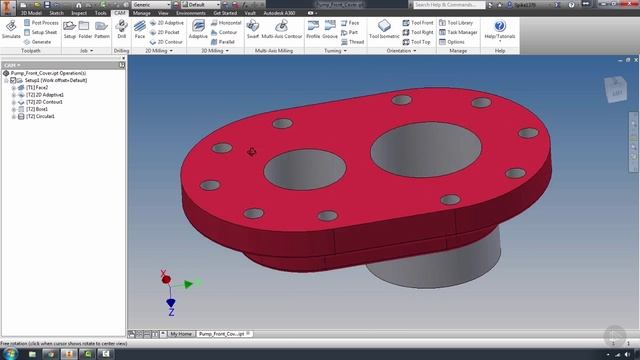Select 2D Adaptive milling

coord(167,23)
